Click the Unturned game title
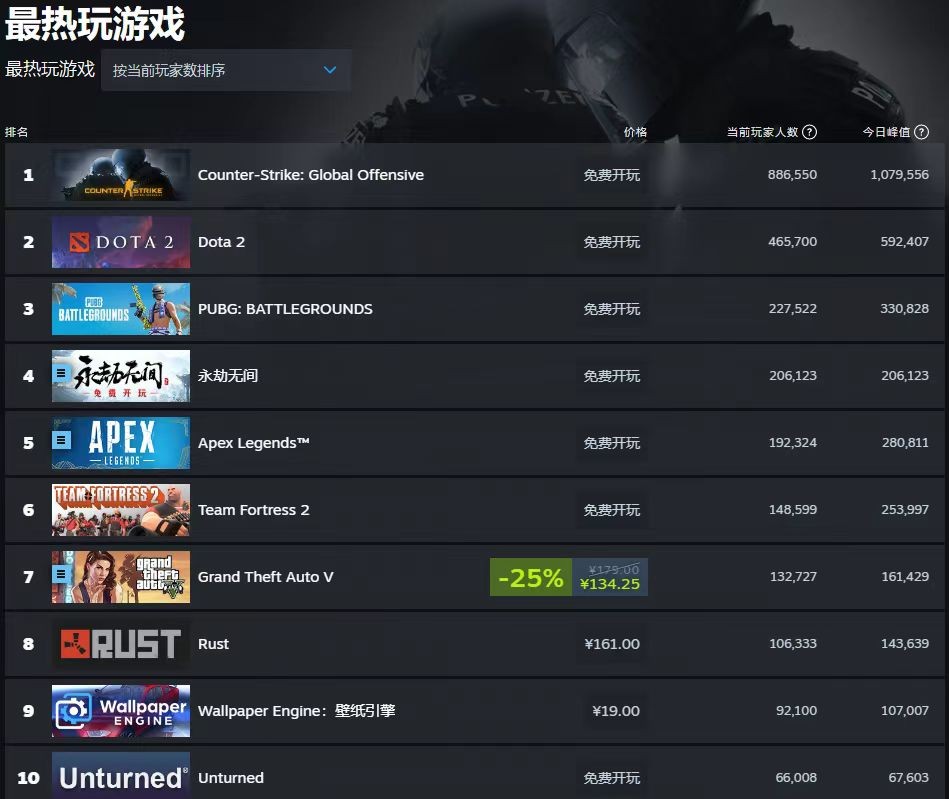Screen dimensions: 949x799 tap(231, 778)
